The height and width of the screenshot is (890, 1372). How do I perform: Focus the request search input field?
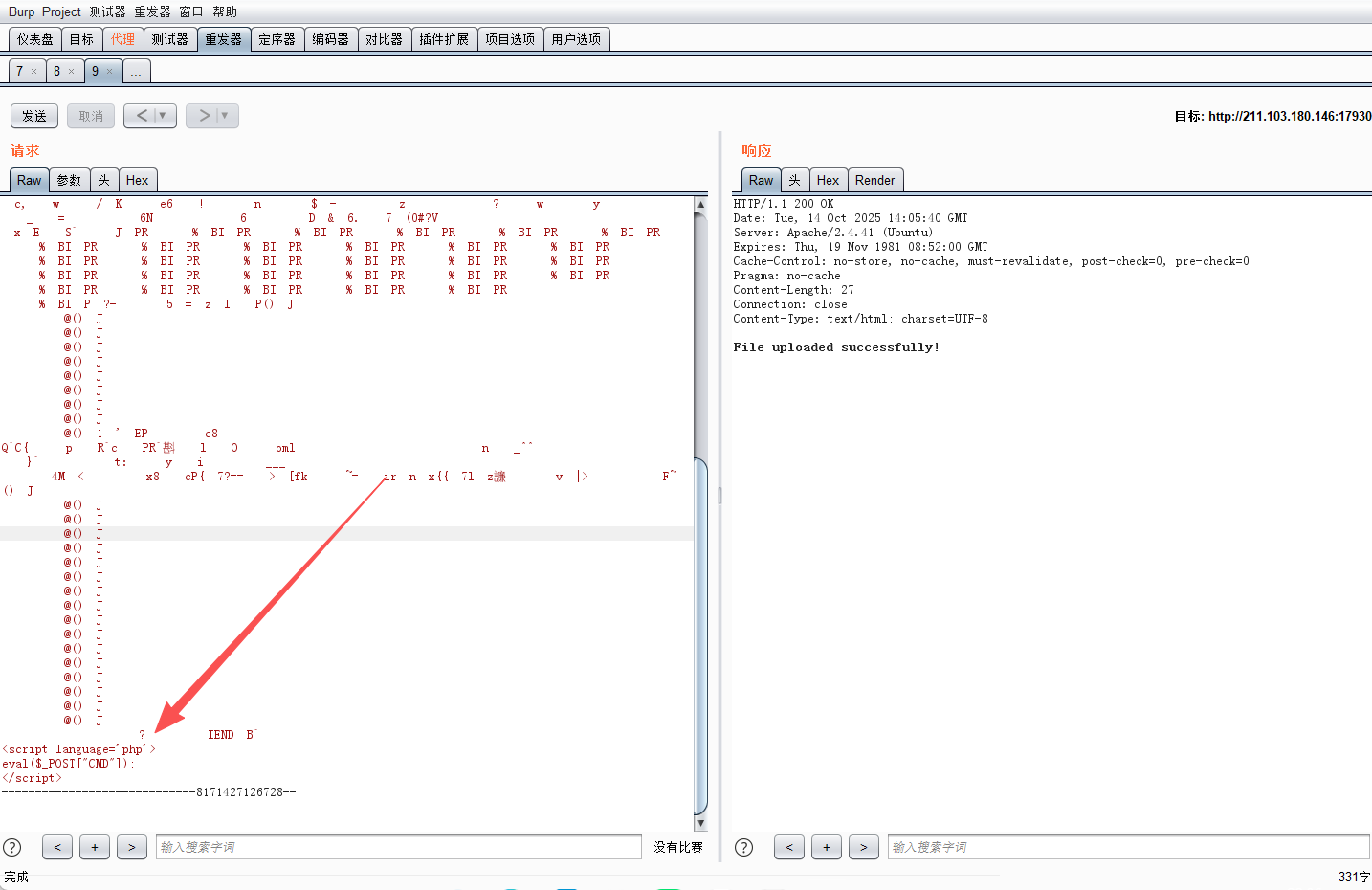coord(399,847)
